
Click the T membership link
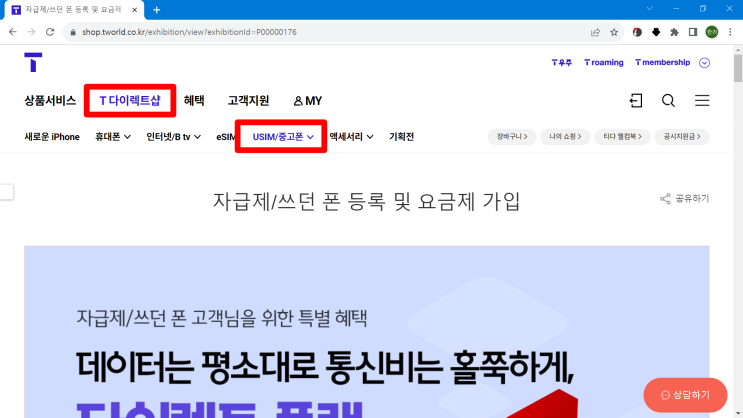tap(662, 63)
